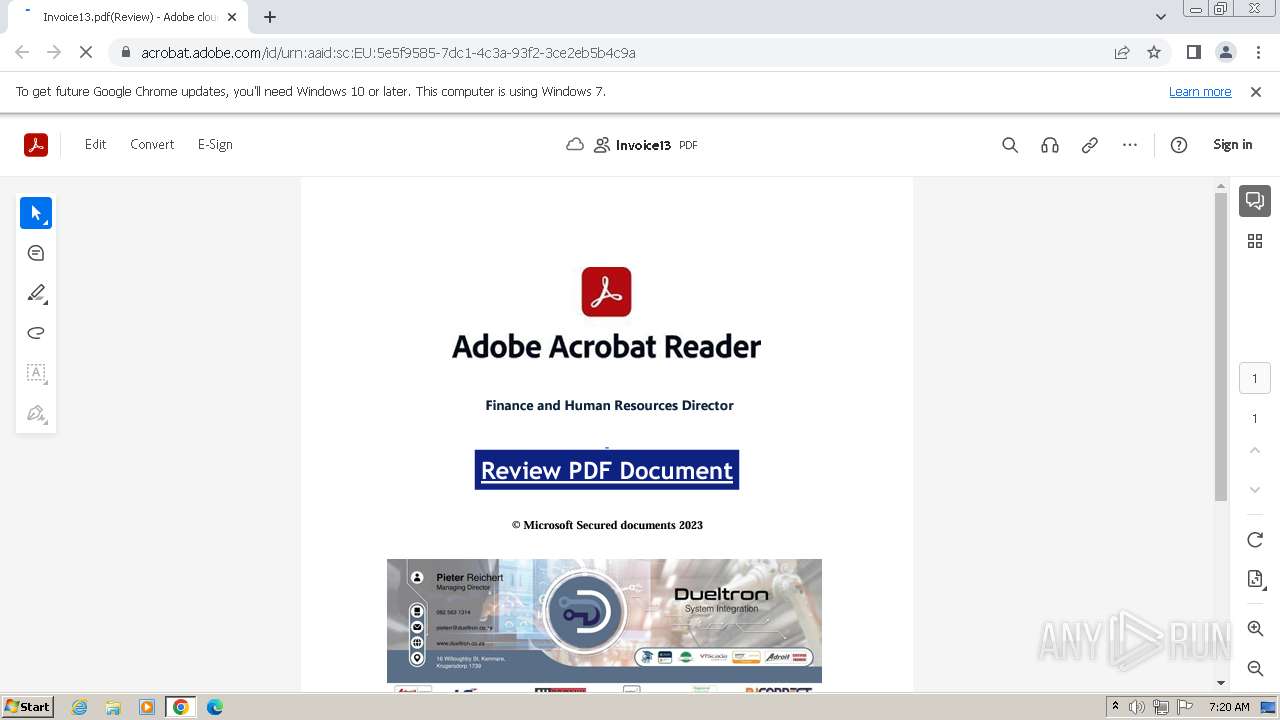This screenshot has width=1280, height=720.
Task: Zoom out of the document
Action: [1255, 668]
